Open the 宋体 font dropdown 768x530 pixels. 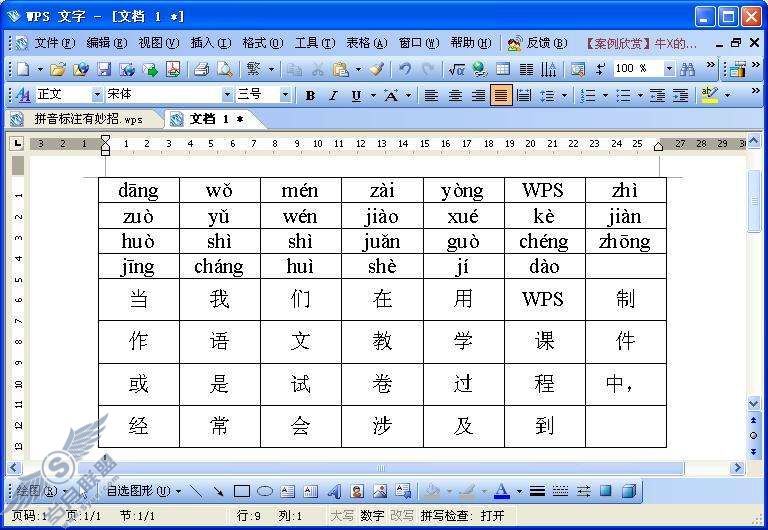pos(227,94)
